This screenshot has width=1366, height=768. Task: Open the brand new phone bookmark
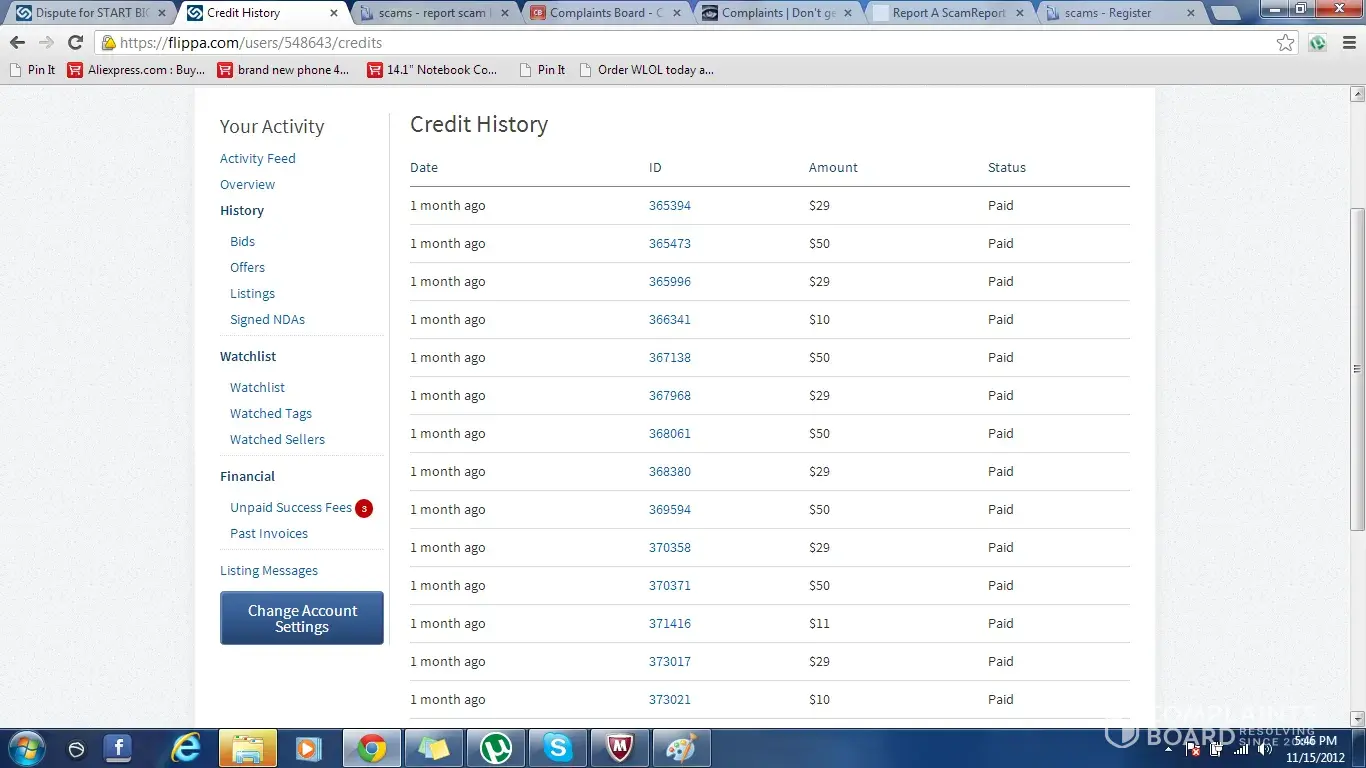point(283,70)
